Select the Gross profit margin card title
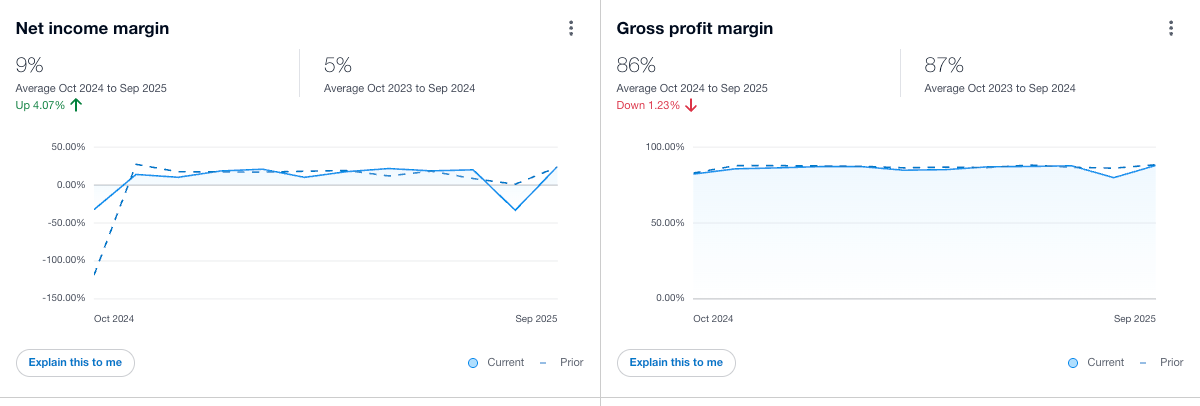The width and height of the screenshot is (1200, 406). 695,28
